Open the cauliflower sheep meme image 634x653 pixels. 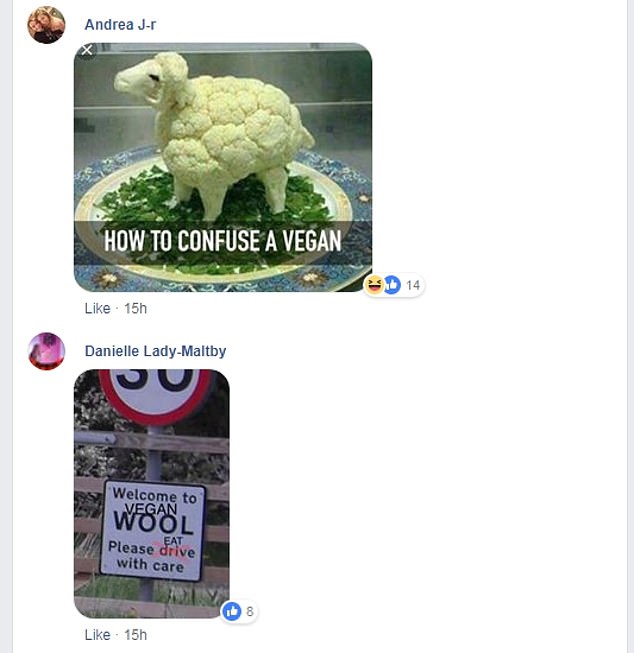[223, 167]
